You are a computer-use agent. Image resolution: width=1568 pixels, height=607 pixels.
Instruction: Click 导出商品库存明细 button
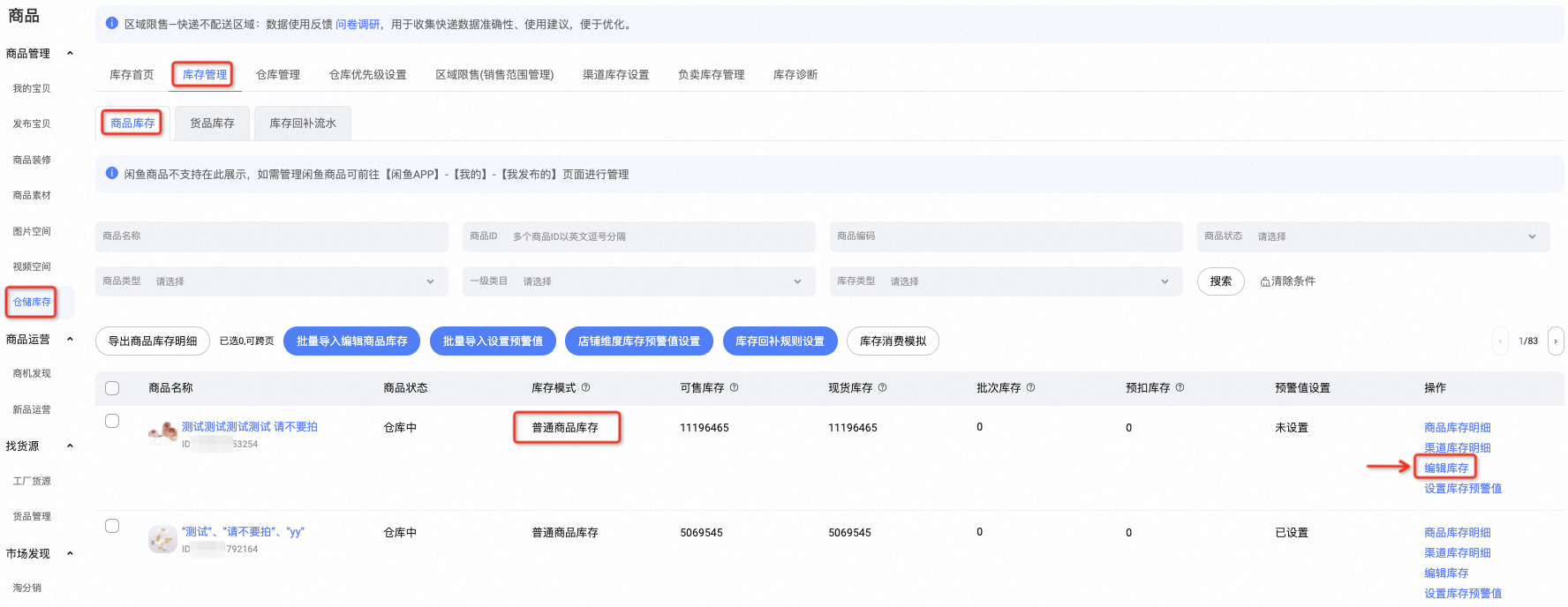pos(153,341)
